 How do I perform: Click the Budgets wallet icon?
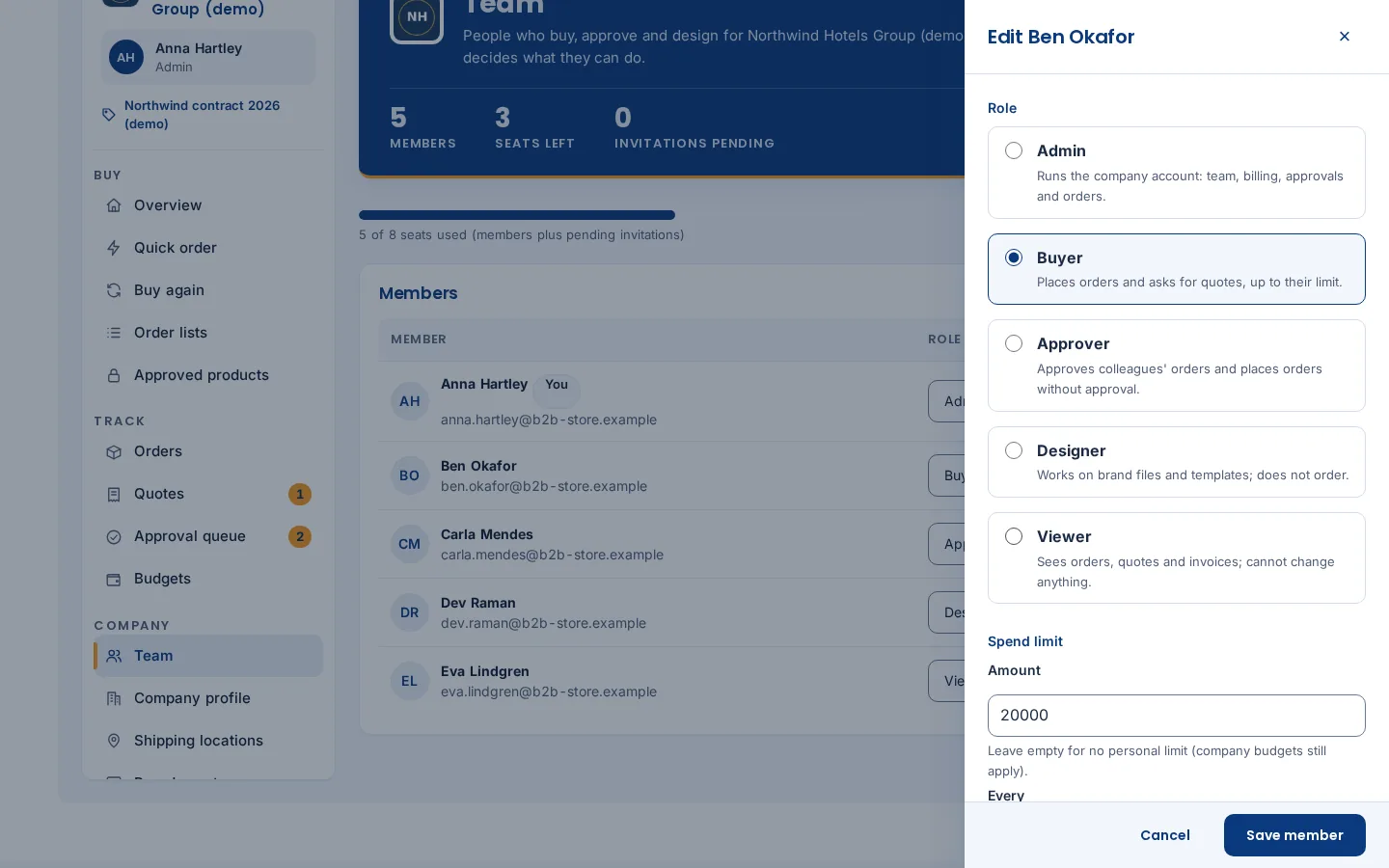point(114,579)
